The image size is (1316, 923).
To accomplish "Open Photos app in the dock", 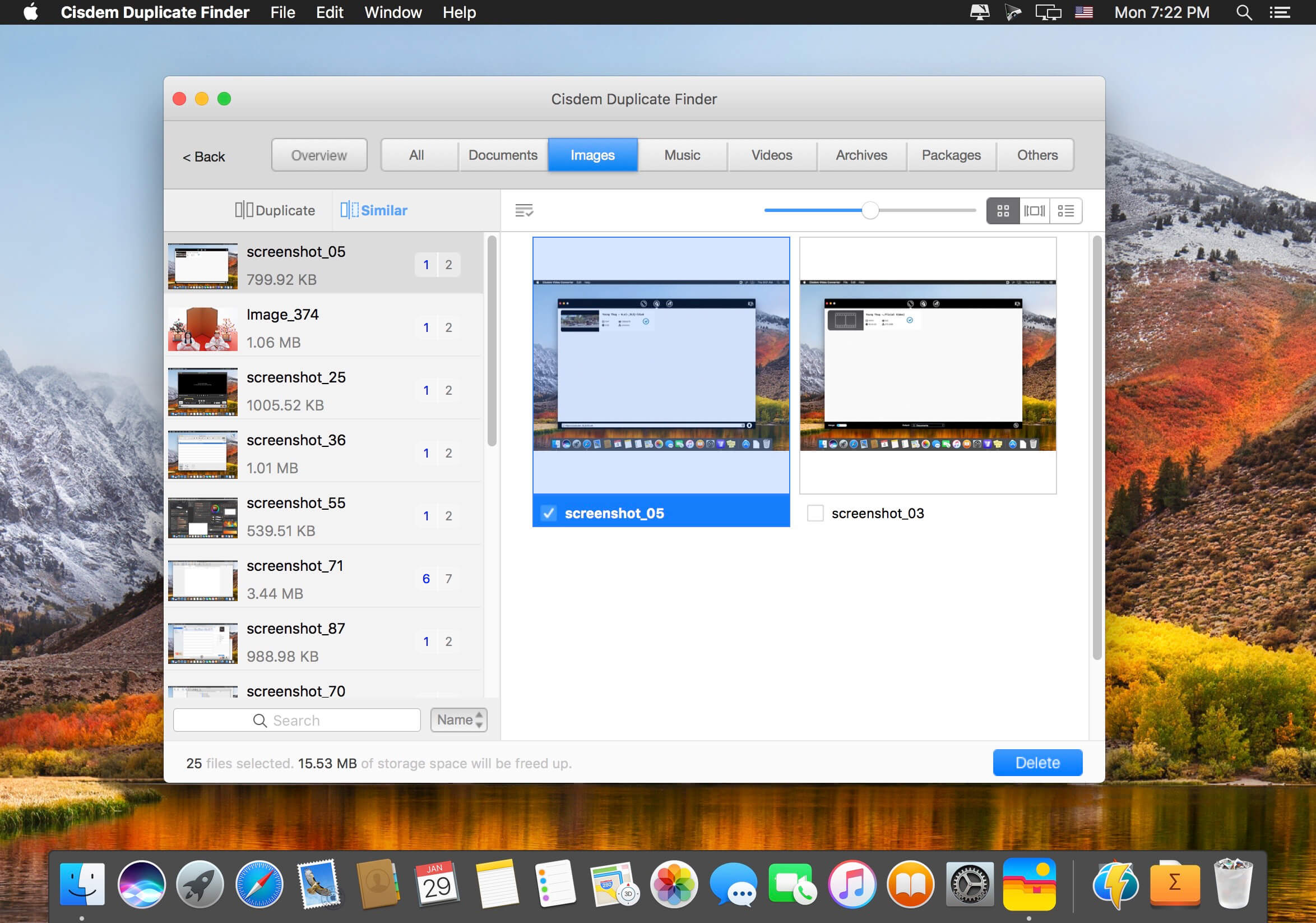I will coord(674,884).
